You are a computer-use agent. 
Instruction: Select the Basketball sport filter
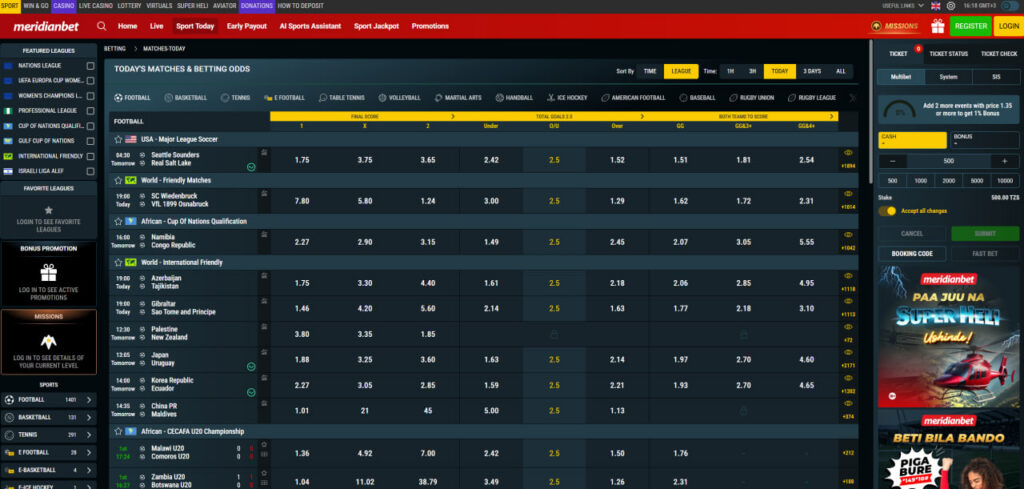186,98
